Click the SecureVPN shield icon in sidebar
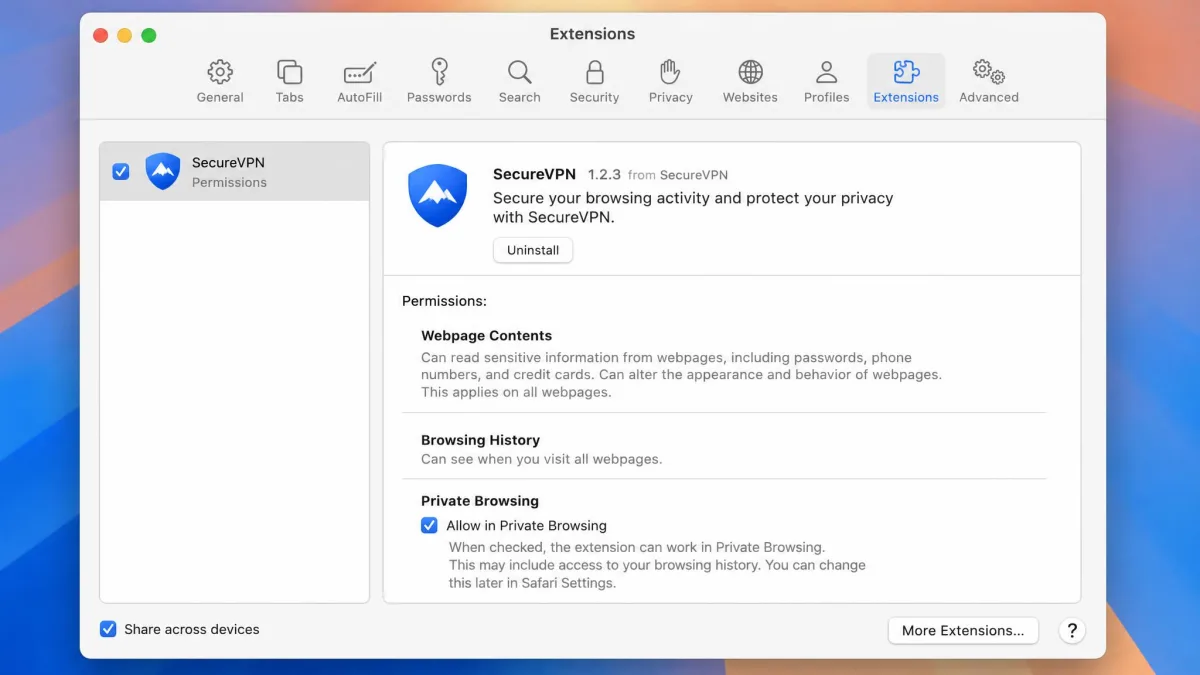The height and width of the screenshot is (675, 1200). pyautogui.click(x=163, y=171)
